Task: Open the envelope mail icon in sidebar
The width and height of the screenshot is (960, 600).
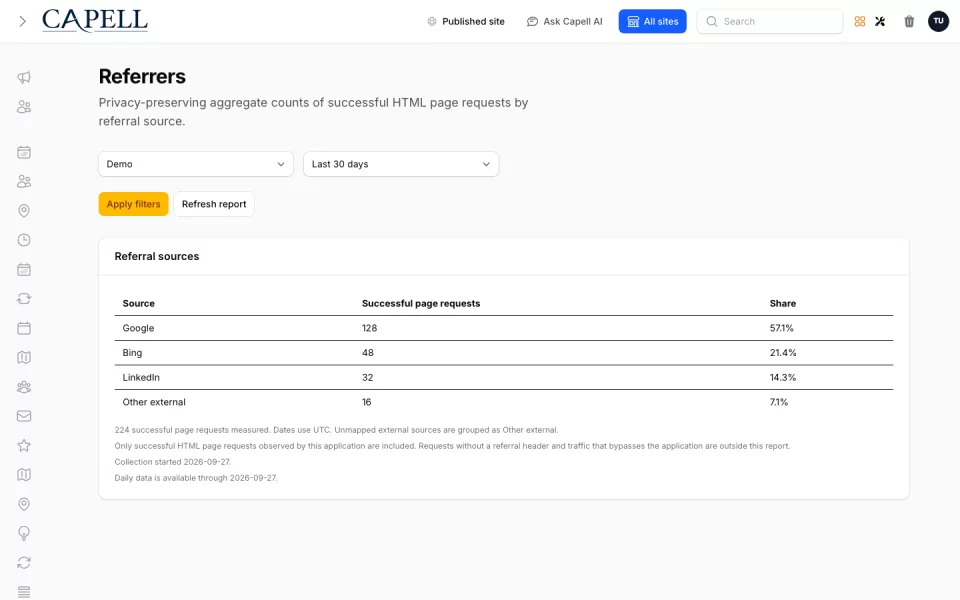Action: coord(24,416)
